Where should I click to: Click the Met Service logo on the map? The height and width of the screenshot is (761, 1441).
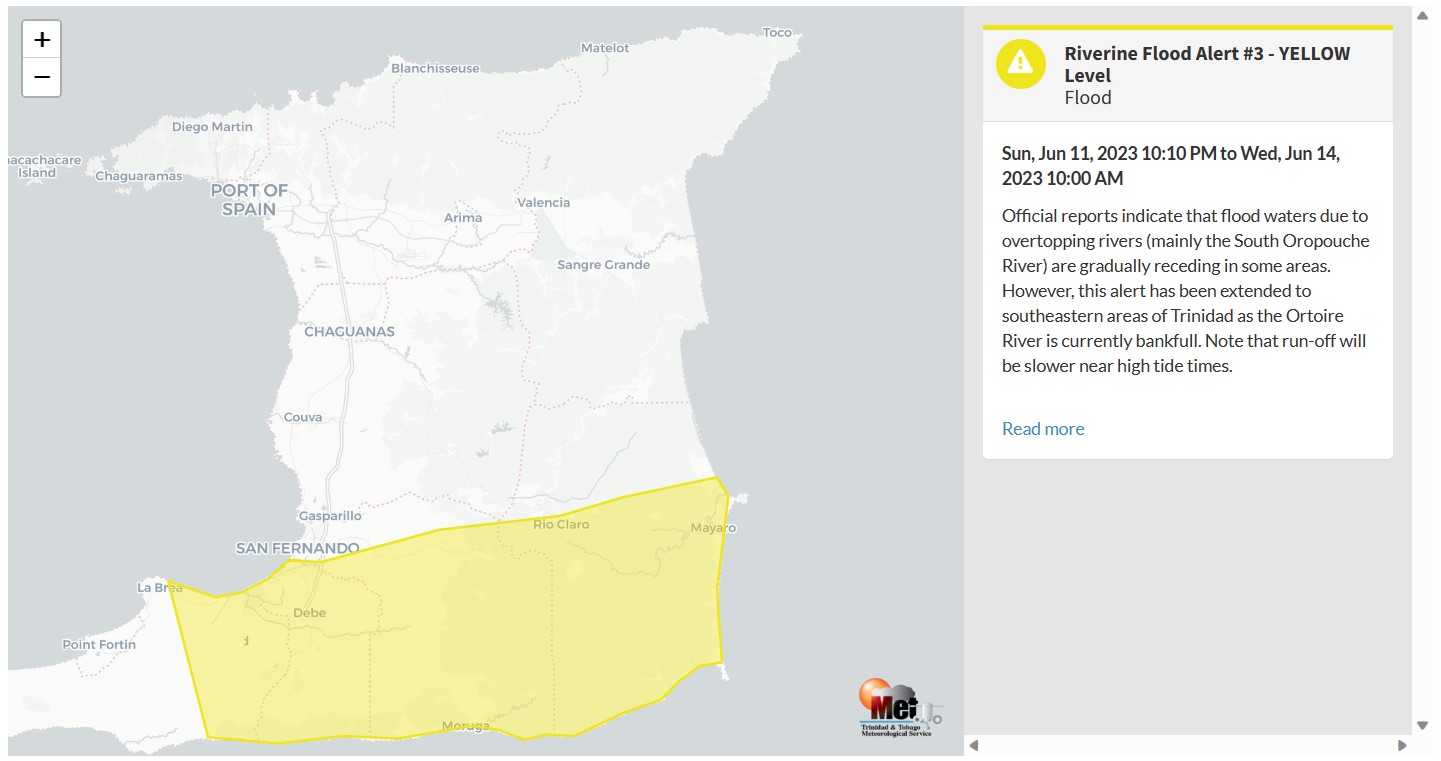[899, 708]
